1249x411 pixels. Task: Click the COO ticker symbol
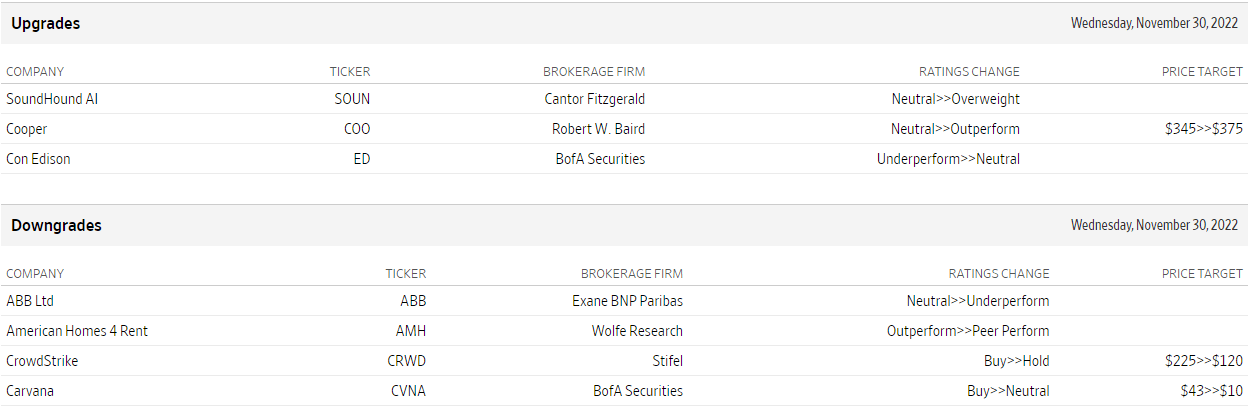357,129
